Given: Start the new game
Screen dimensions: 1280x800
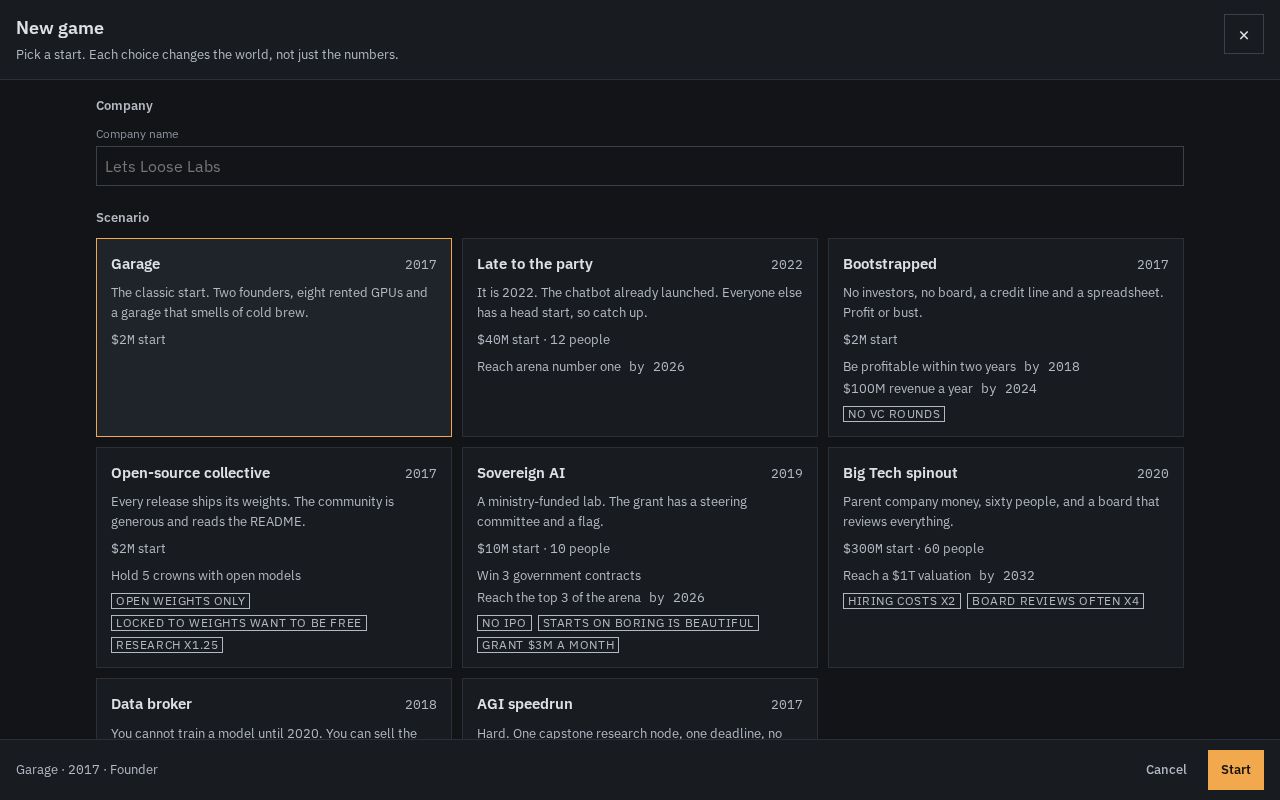Looking at the screenshot, I should click(1236, 770).
